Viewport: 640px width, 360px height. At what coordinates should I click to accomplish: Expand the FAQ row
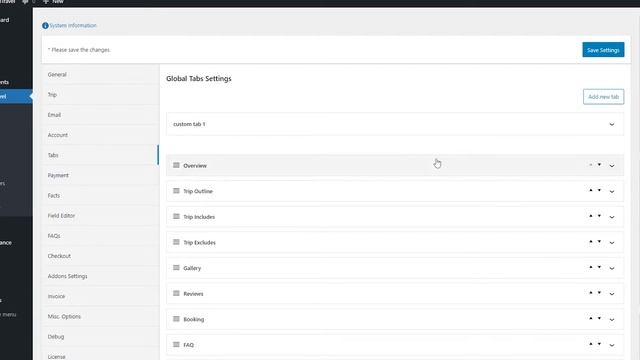[x=611, y=345]
